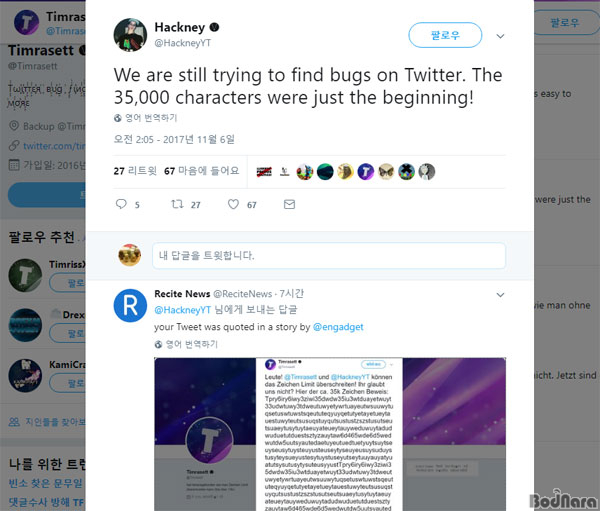Click the reply speech bubble icon

[x=121, y=204]
